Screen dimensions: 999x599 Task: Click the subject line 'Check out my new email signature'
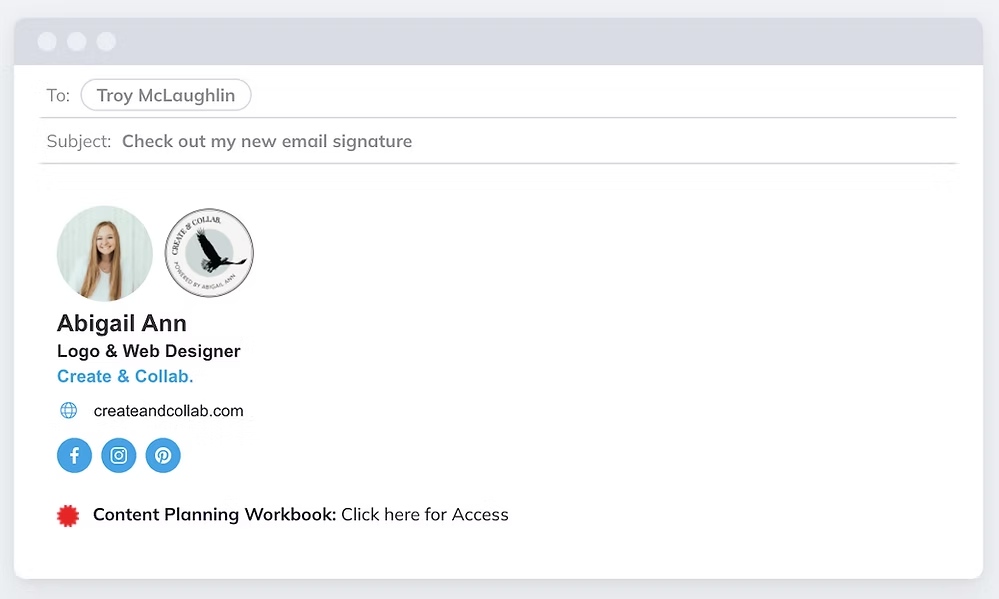click(267, 141)
